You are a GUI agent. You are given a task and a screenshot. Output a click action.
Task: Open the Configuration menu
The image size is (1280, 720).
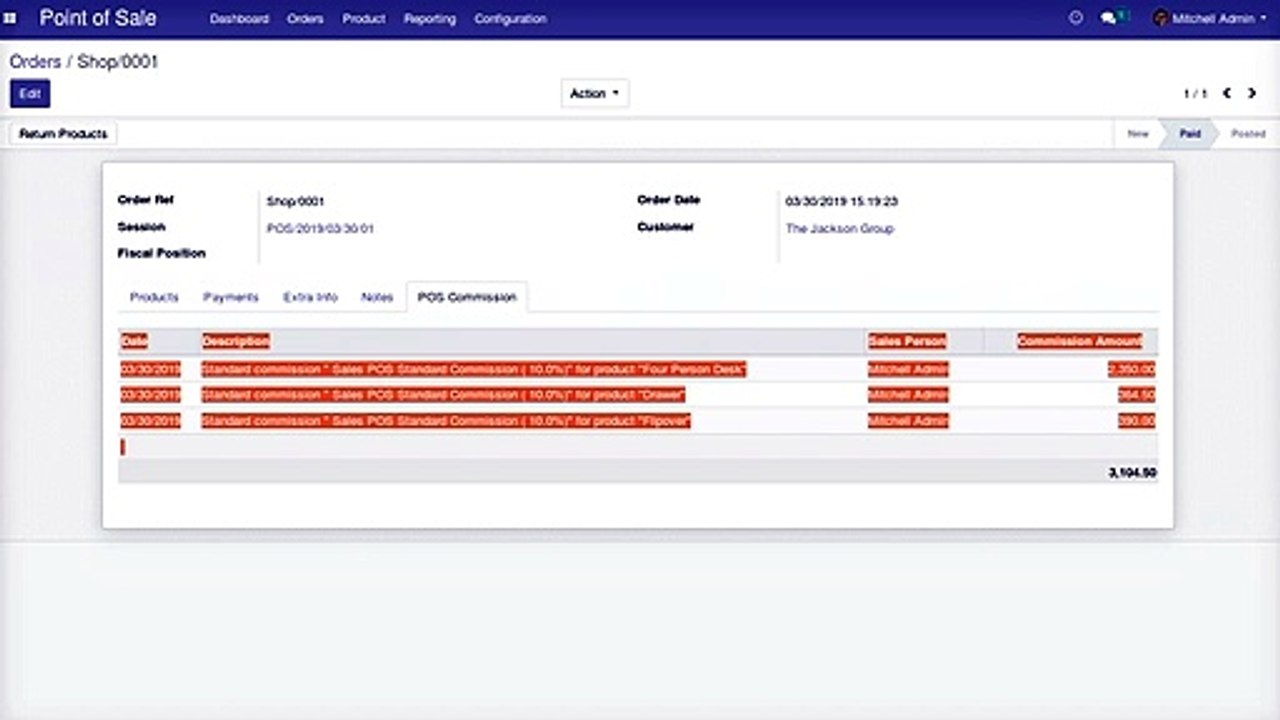510,18
